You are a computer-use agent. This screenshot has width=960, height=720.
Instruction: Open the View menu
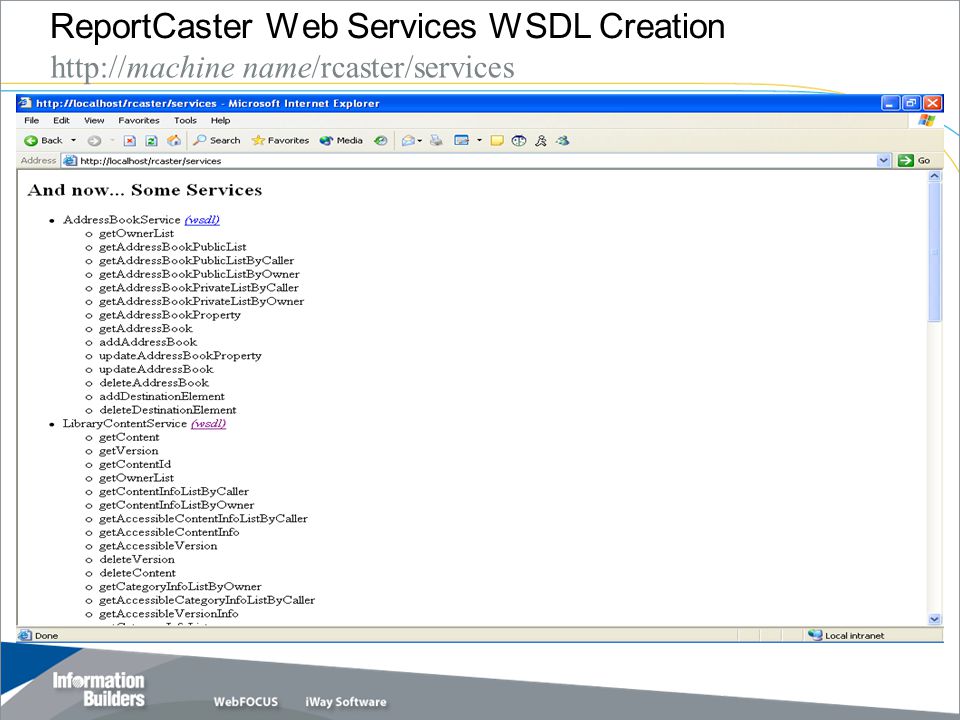click(94, 121)
